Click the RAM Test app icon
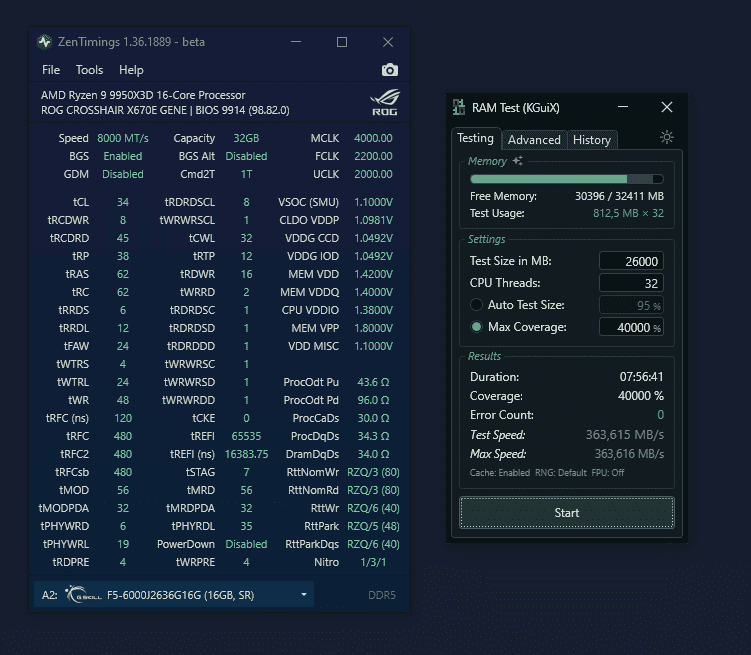The height and width of the screenshot is (655, 751). pos(459,107)
